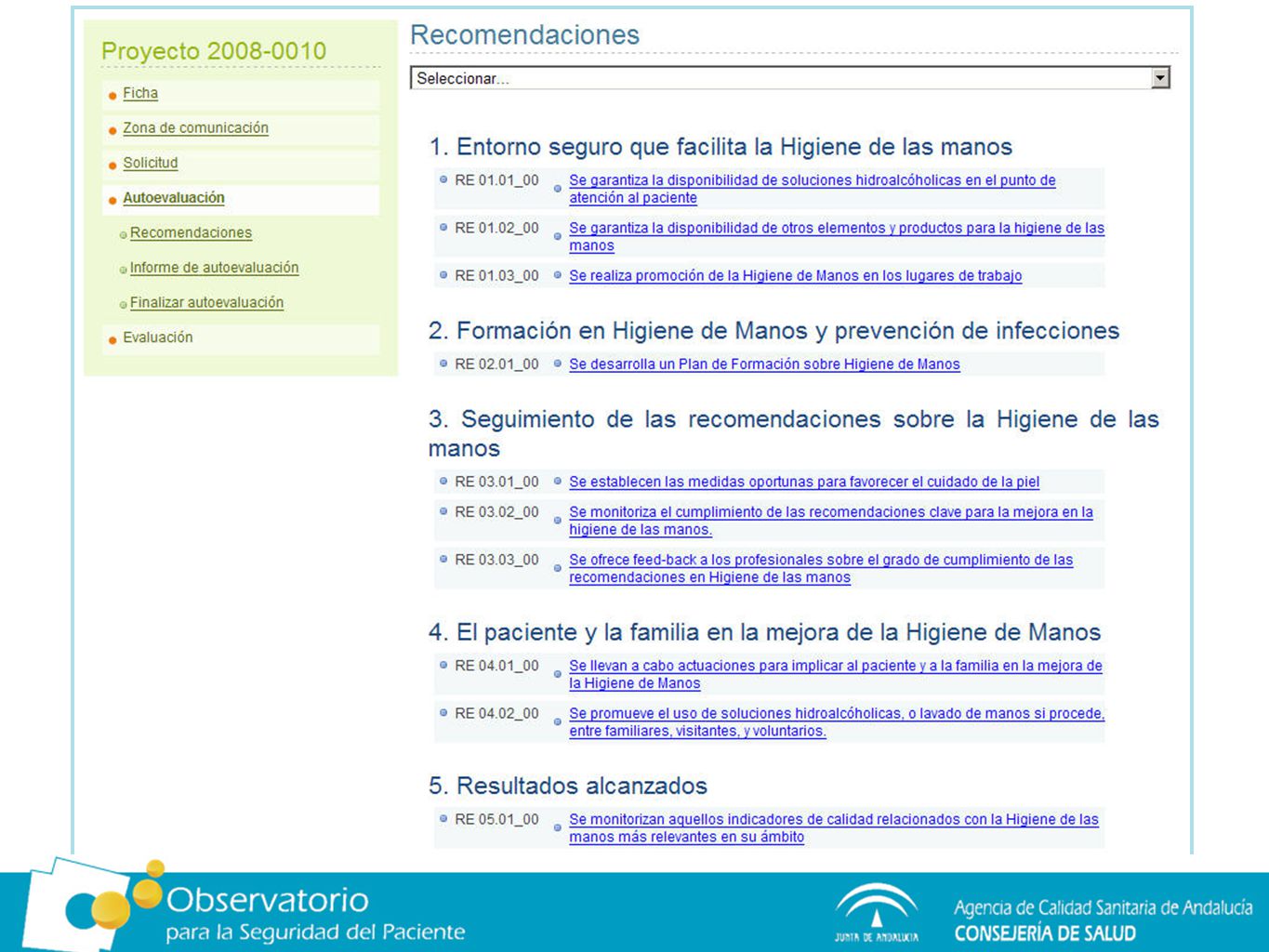
Task: Open the Solicitud menu item
Action: pos(150,163)
